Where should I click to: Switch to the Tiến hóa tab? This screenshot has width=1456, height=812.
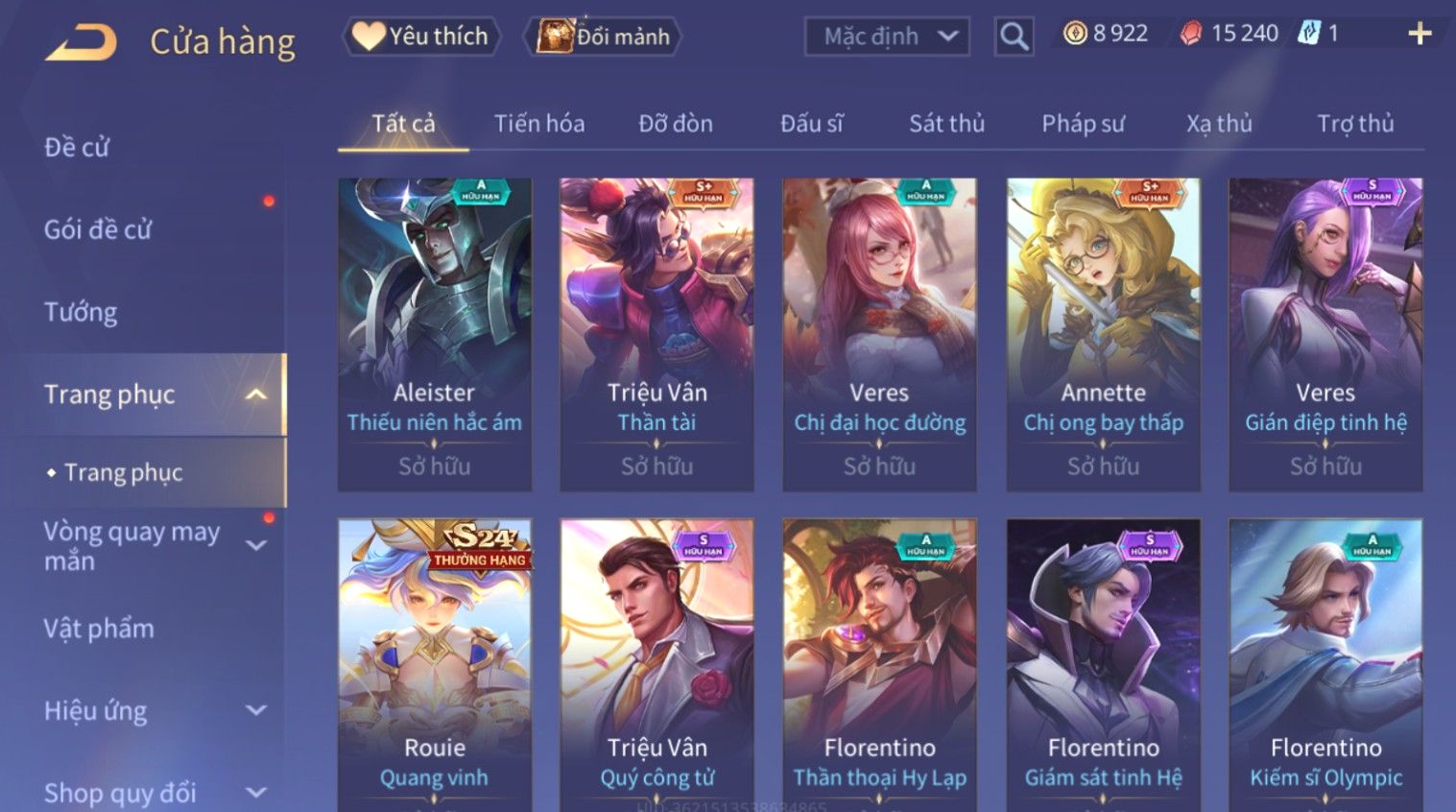tap(538, 124)
